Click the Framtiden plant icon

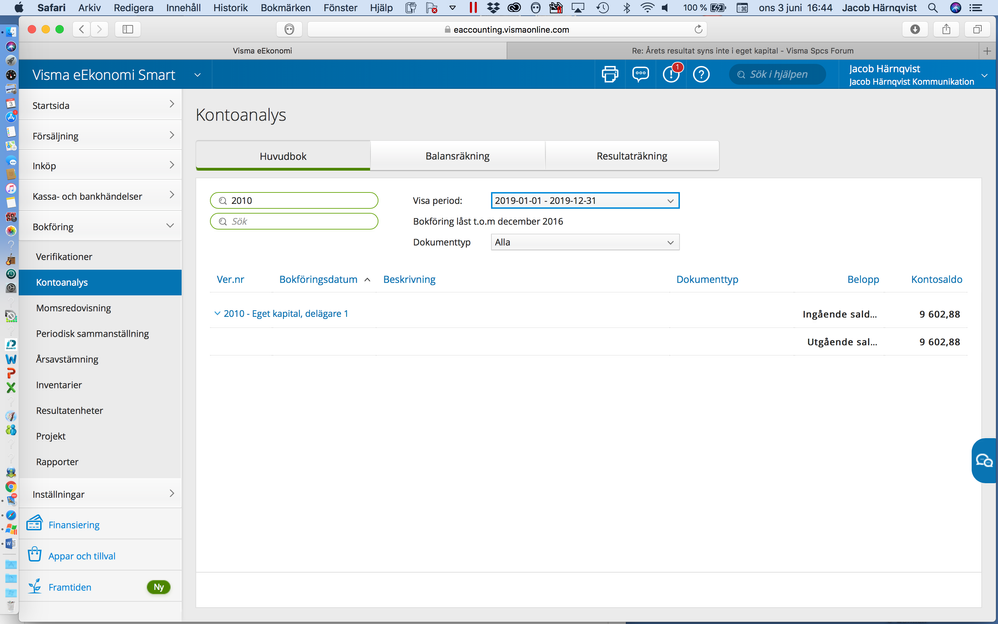34,586
